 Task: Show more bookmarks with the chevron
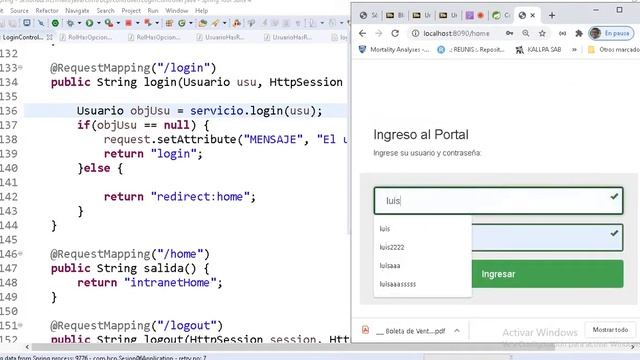(574, 50)
